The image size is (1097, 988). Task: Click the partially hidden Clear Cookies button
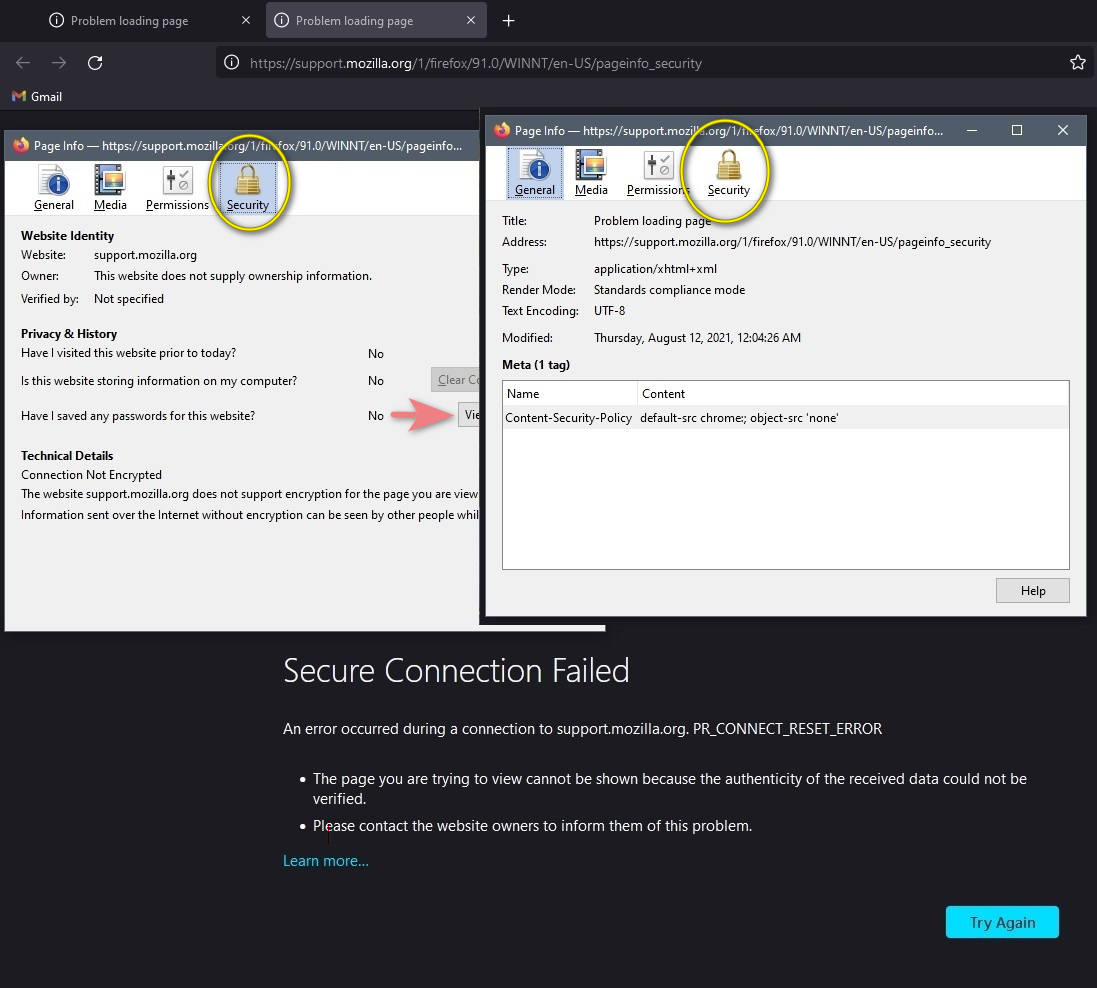[455, 380]
